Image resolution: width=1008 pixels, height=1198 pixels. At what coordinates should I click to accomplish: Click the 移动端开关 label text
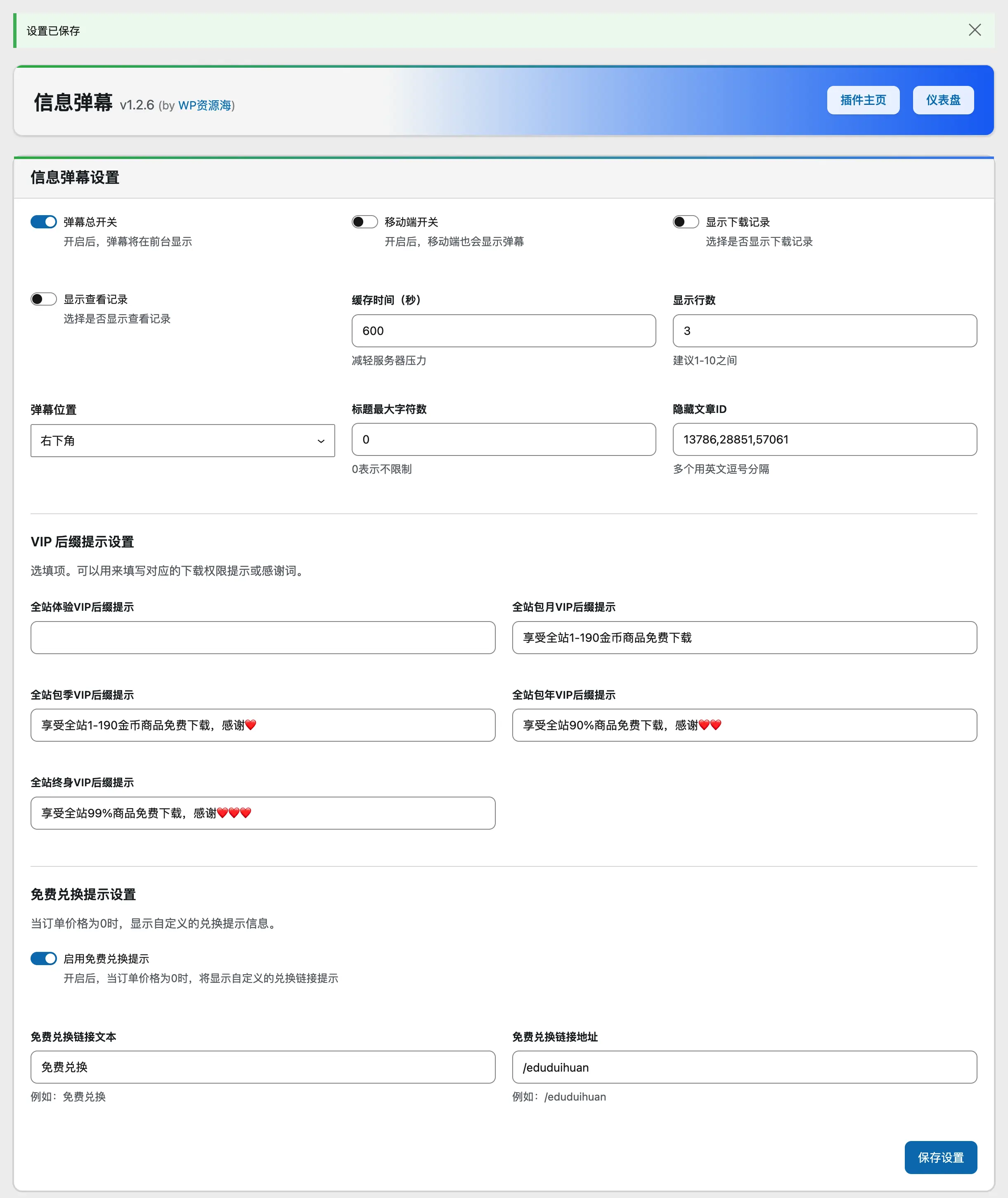[x=412, y=222]
